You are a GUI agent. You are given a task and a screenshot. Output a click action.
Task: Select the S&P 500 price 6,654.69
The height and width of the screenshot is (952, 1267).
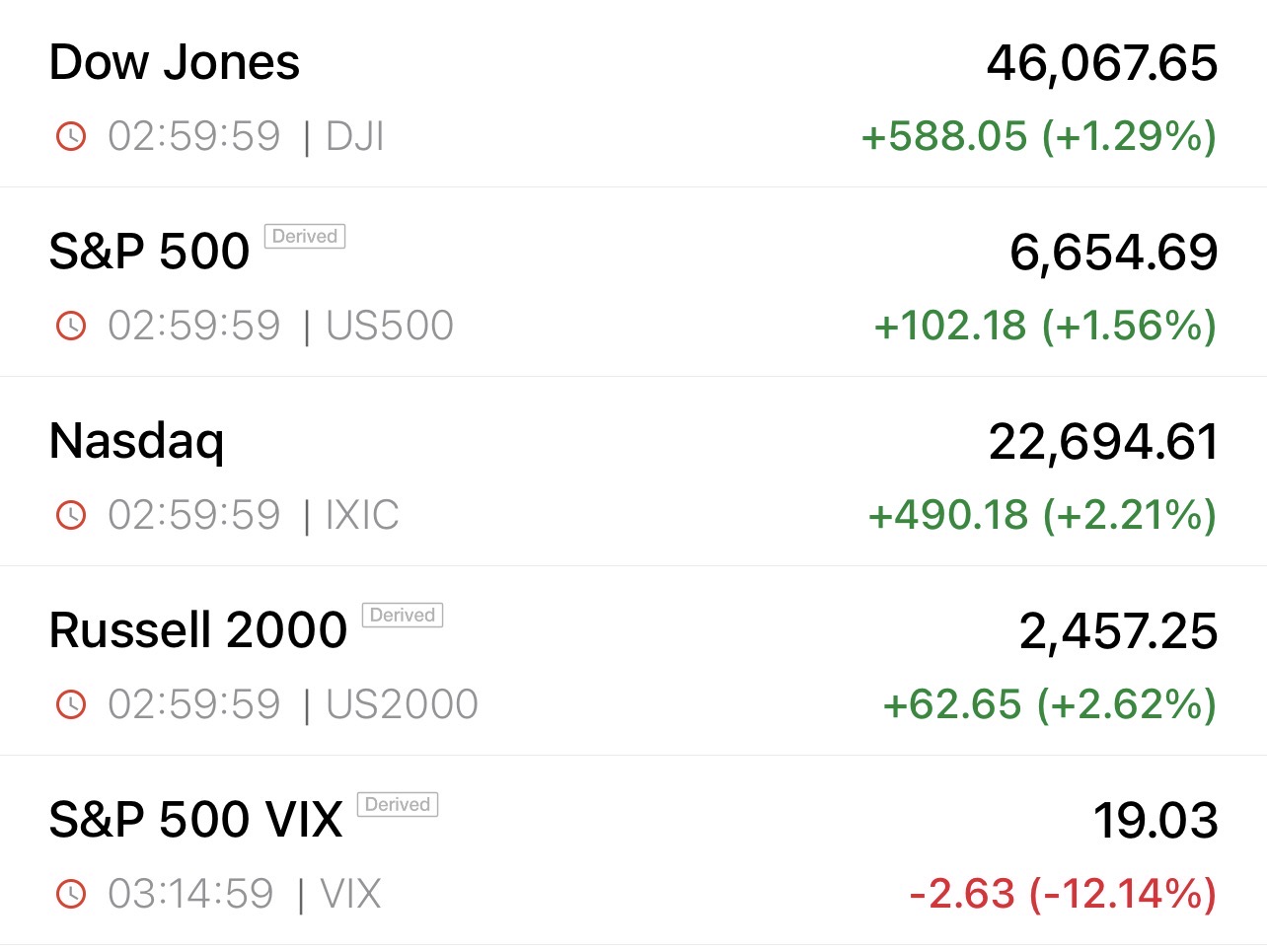1113,253
